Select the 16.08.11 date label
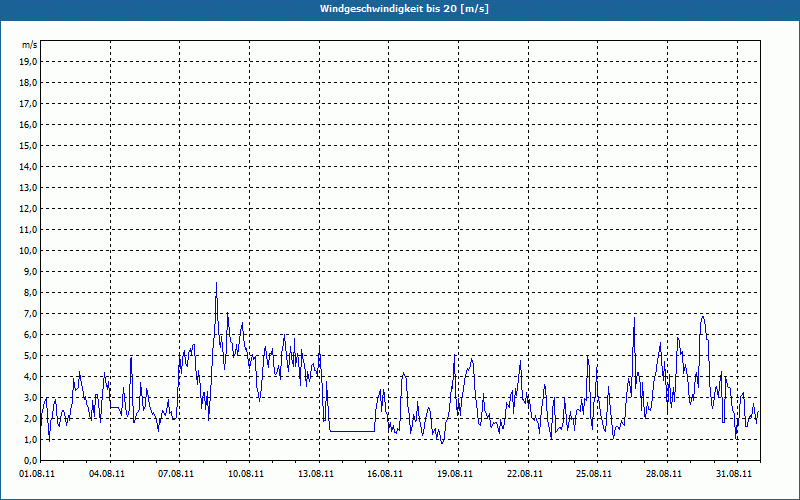Image resolution: width=800 pixels, height=500 pixels. 385,473
